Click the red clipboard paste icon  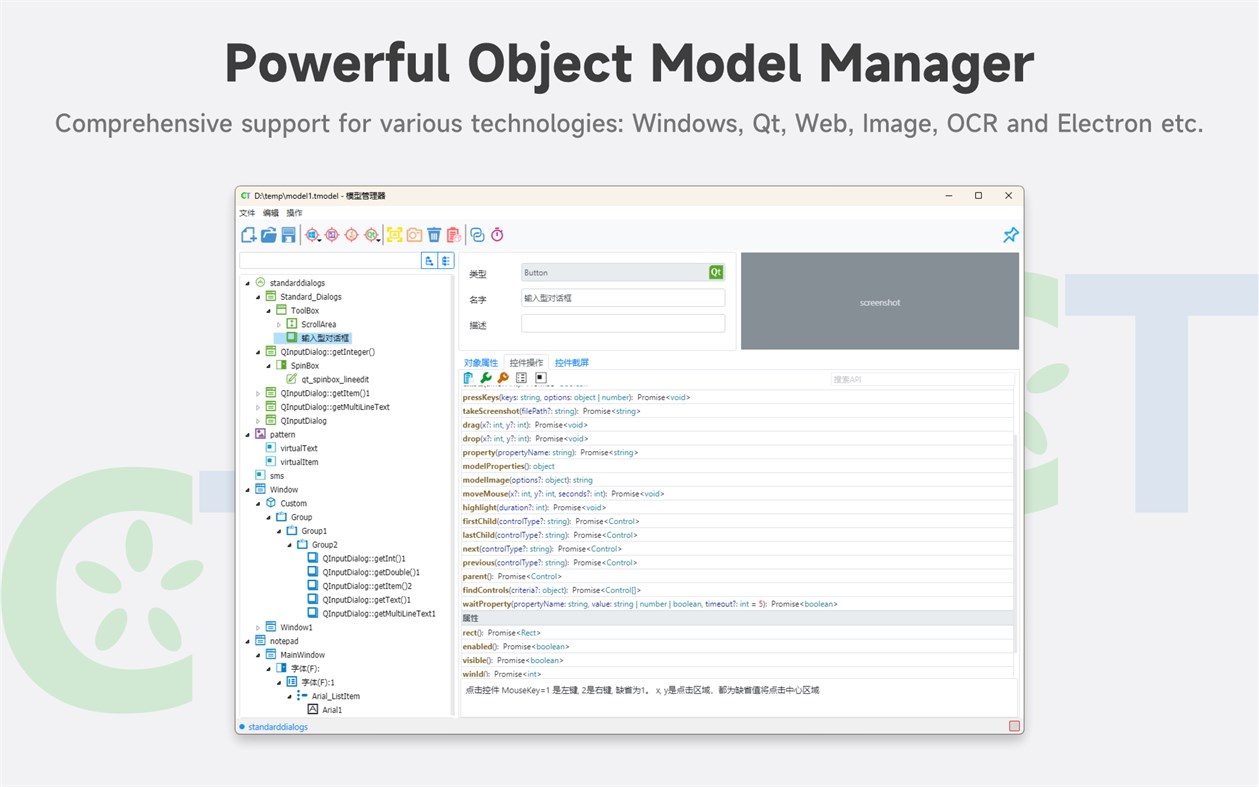pos(453,235)
